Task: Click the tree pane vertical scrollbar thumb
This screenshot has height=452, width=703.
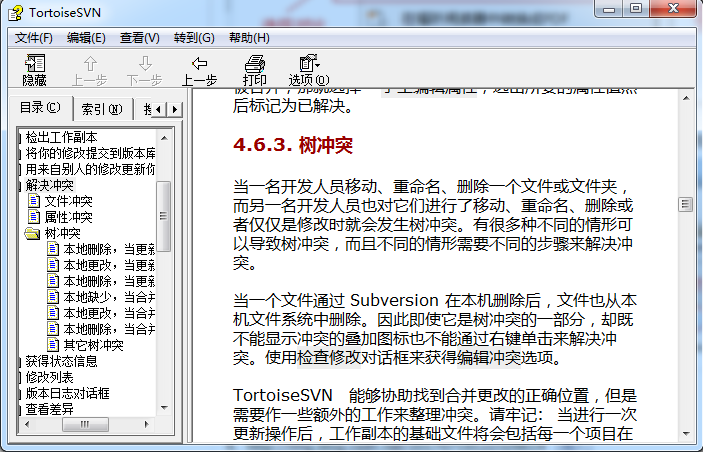Action: coord(164,216)
